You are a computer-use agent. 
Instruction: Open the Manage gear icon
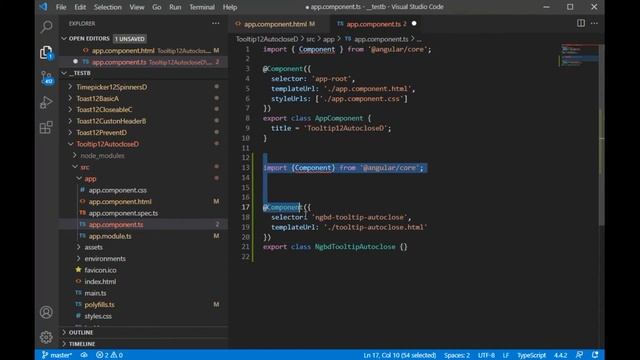[47, 337]
